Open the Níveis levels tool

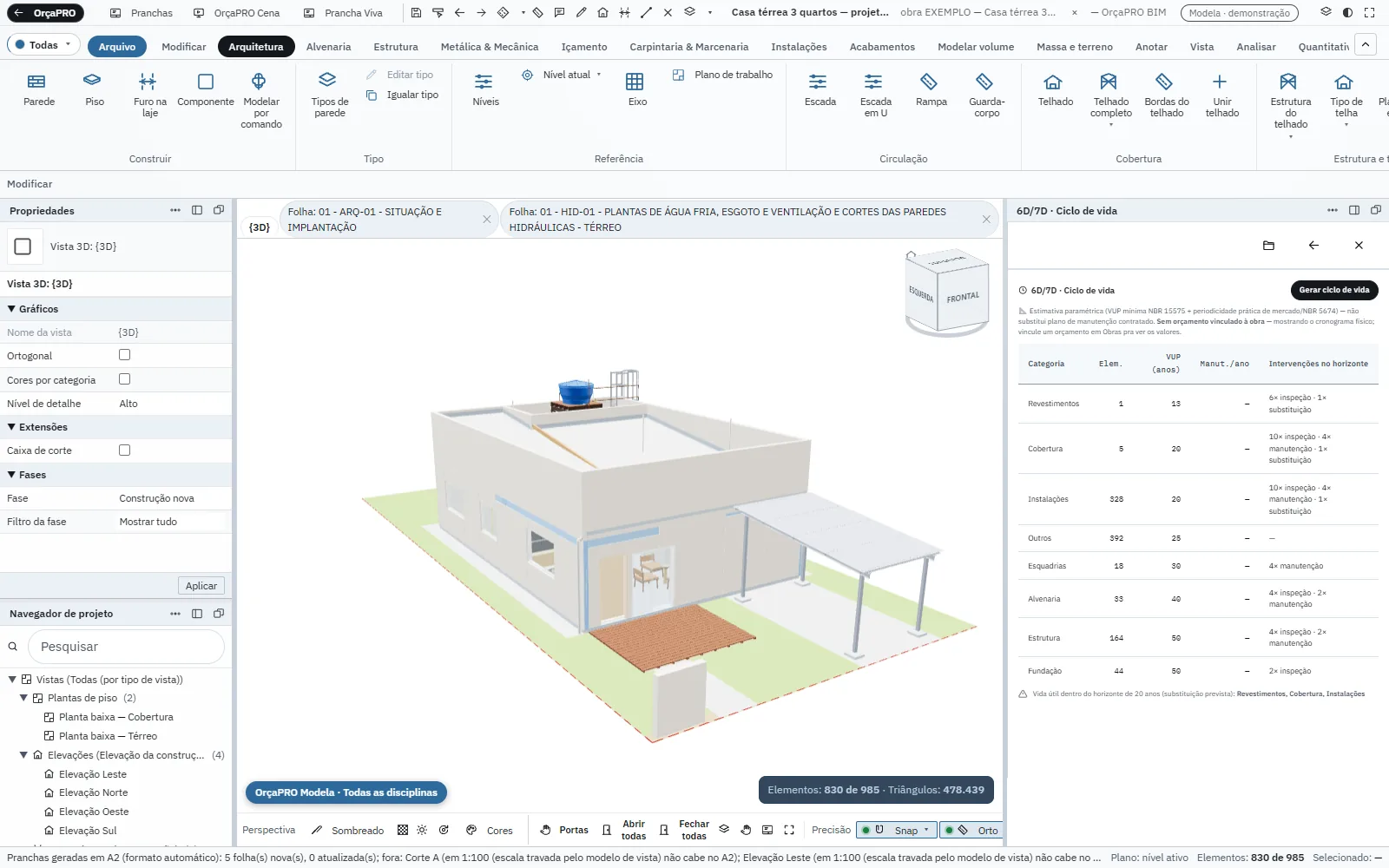(485, 89)
